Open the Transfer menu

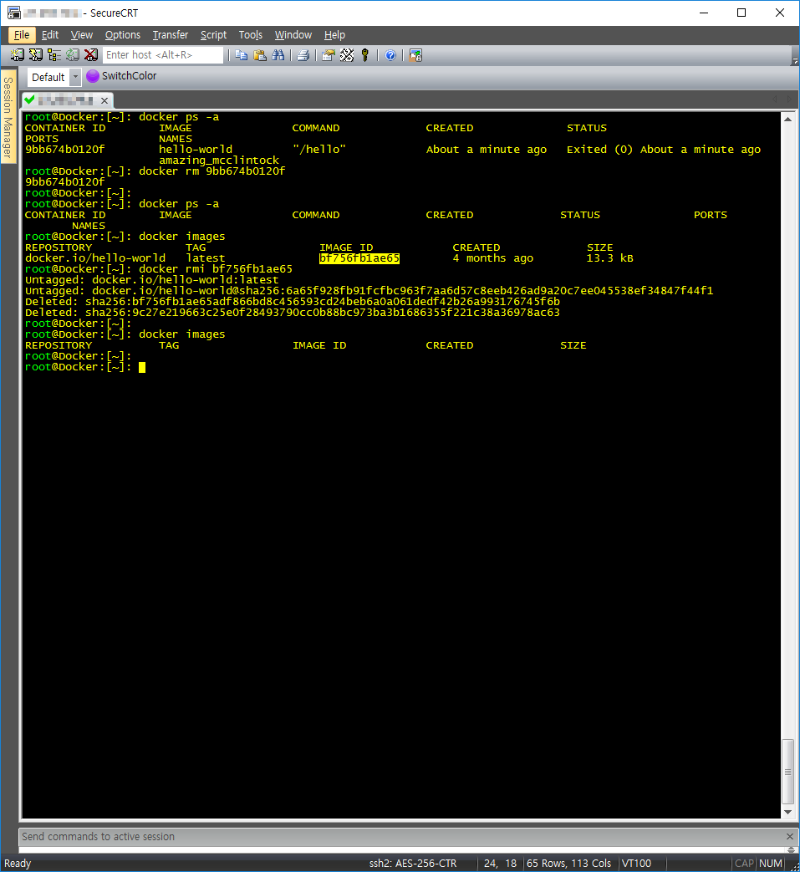click(x=170, y=35)
